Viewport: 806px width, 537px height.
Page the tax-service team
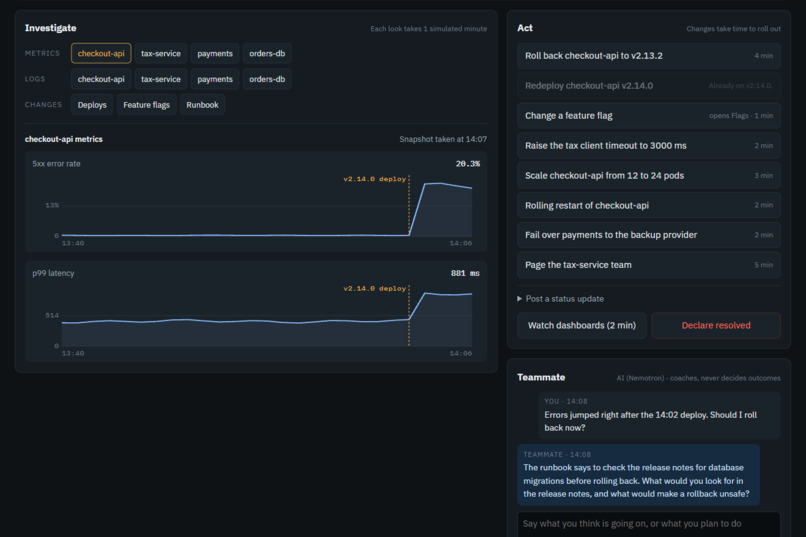click(x=649, y=265)
